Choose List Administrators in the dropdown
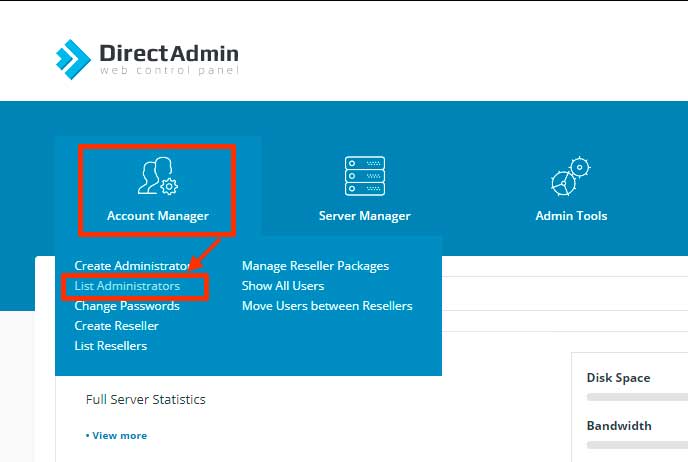The height and width of the screenshot is (462, 688). (x=127, y=286)
